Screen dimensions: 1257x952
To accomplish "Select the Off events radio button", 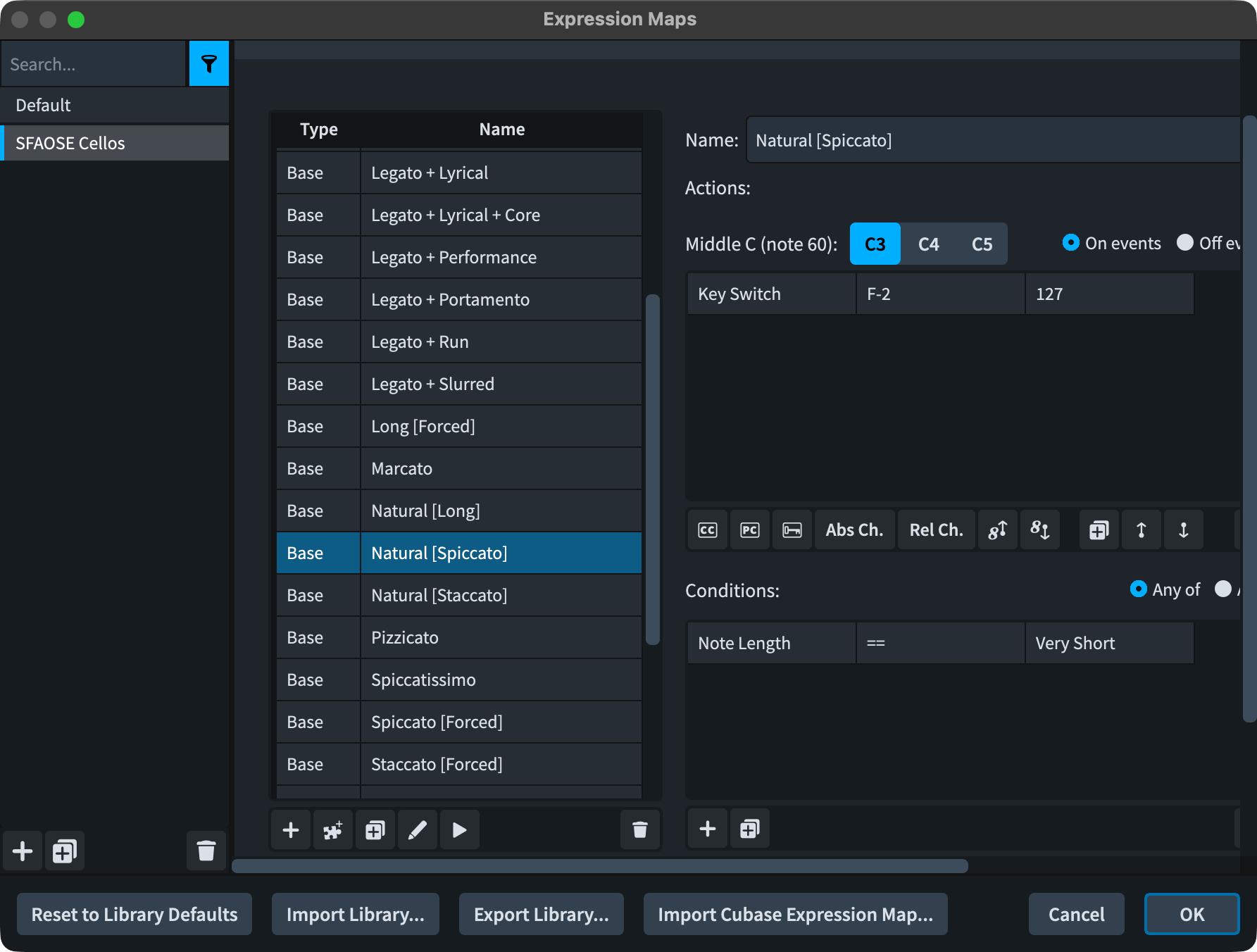I will 1185,243.
